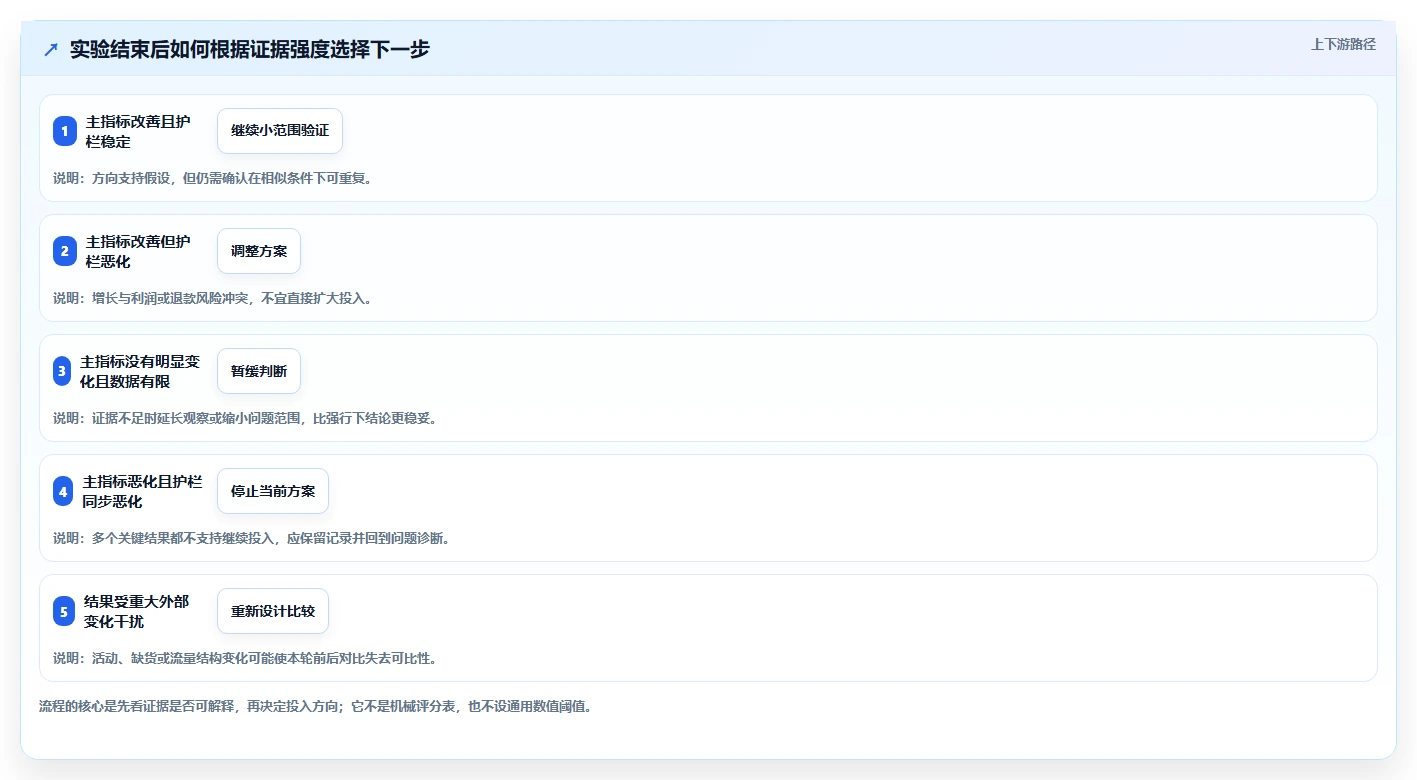Click the condition text 主指标恶化且护栏同步恶化
Image resolution: width=1417 pixels, height=780 pixels.
coord(142,491)
